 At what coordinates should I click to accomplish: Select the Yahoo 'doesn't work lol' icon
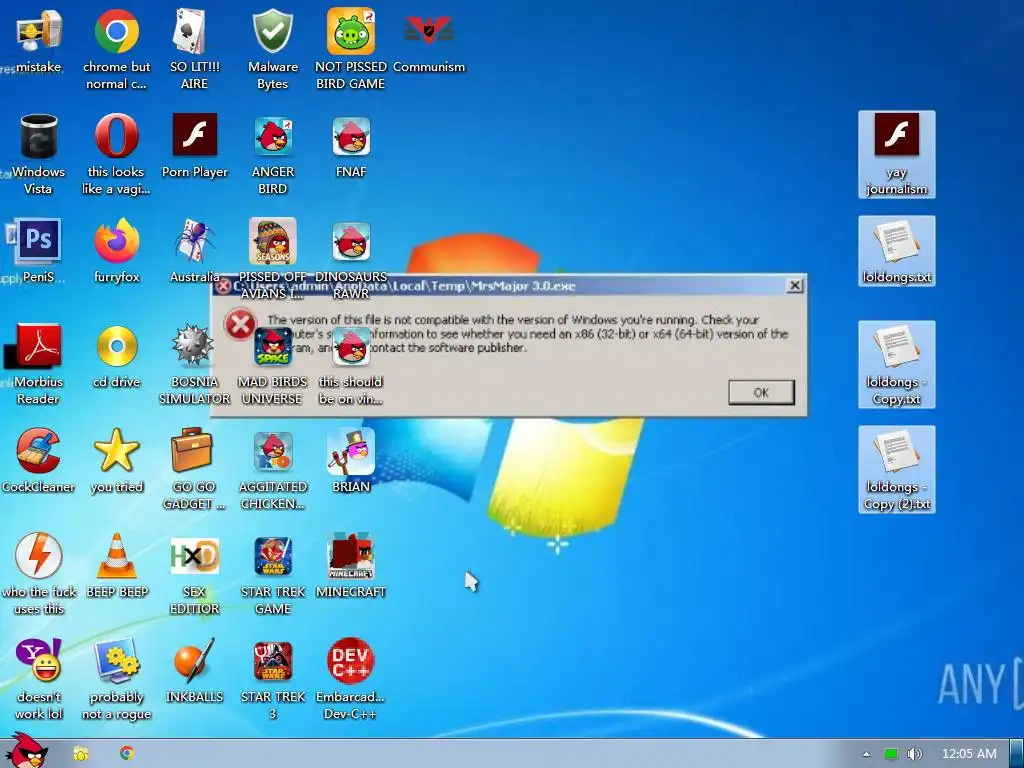coord(38,680)
